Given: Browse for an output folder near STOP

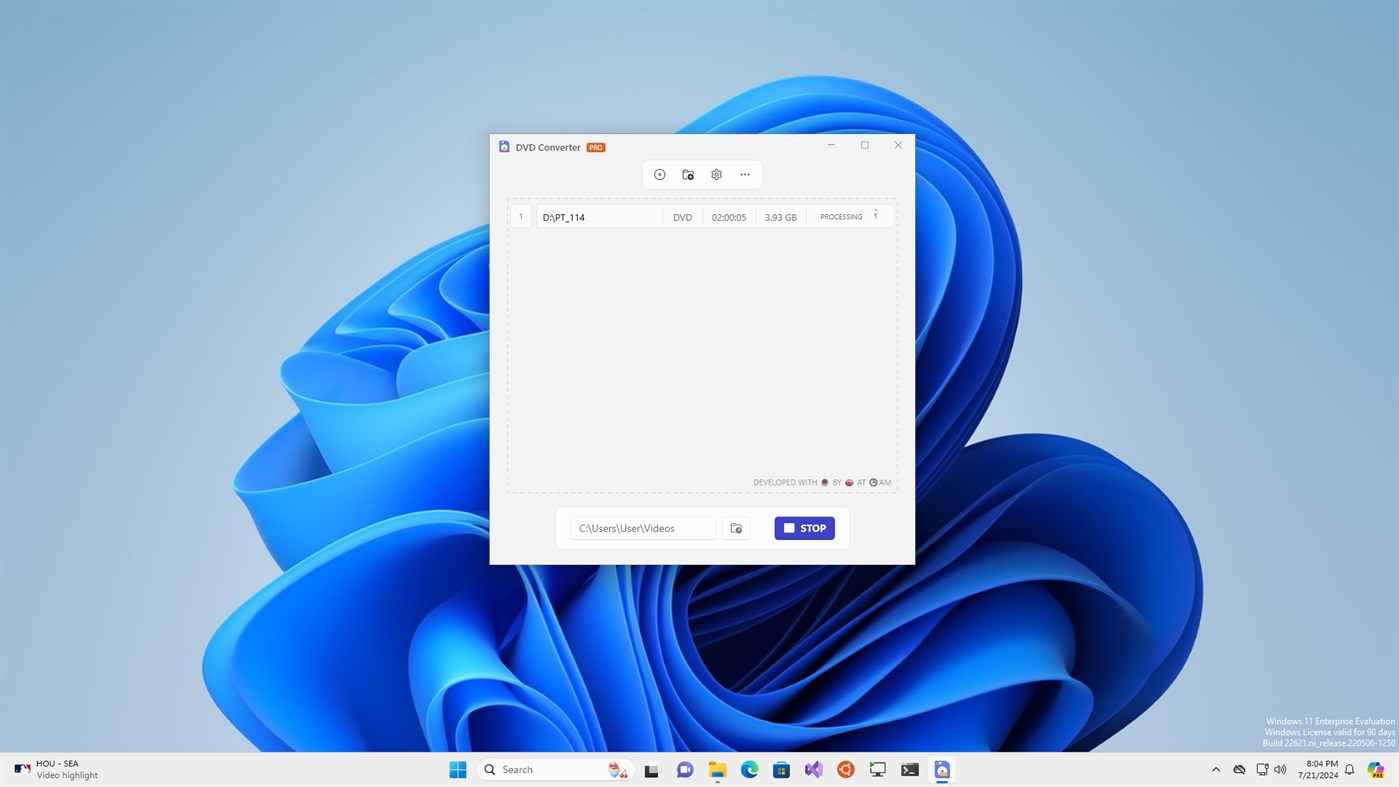Looking at the screenshot, I should pos(736,528).
